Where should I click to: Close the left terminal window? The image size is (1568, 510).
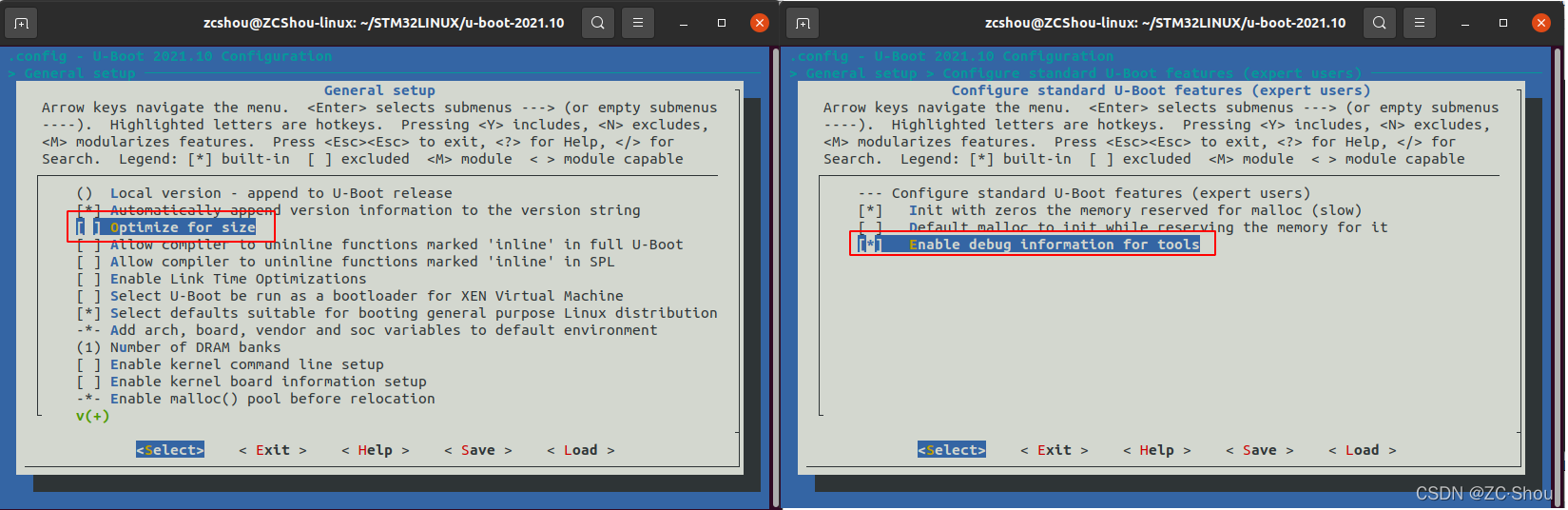[x=760, y=23]
